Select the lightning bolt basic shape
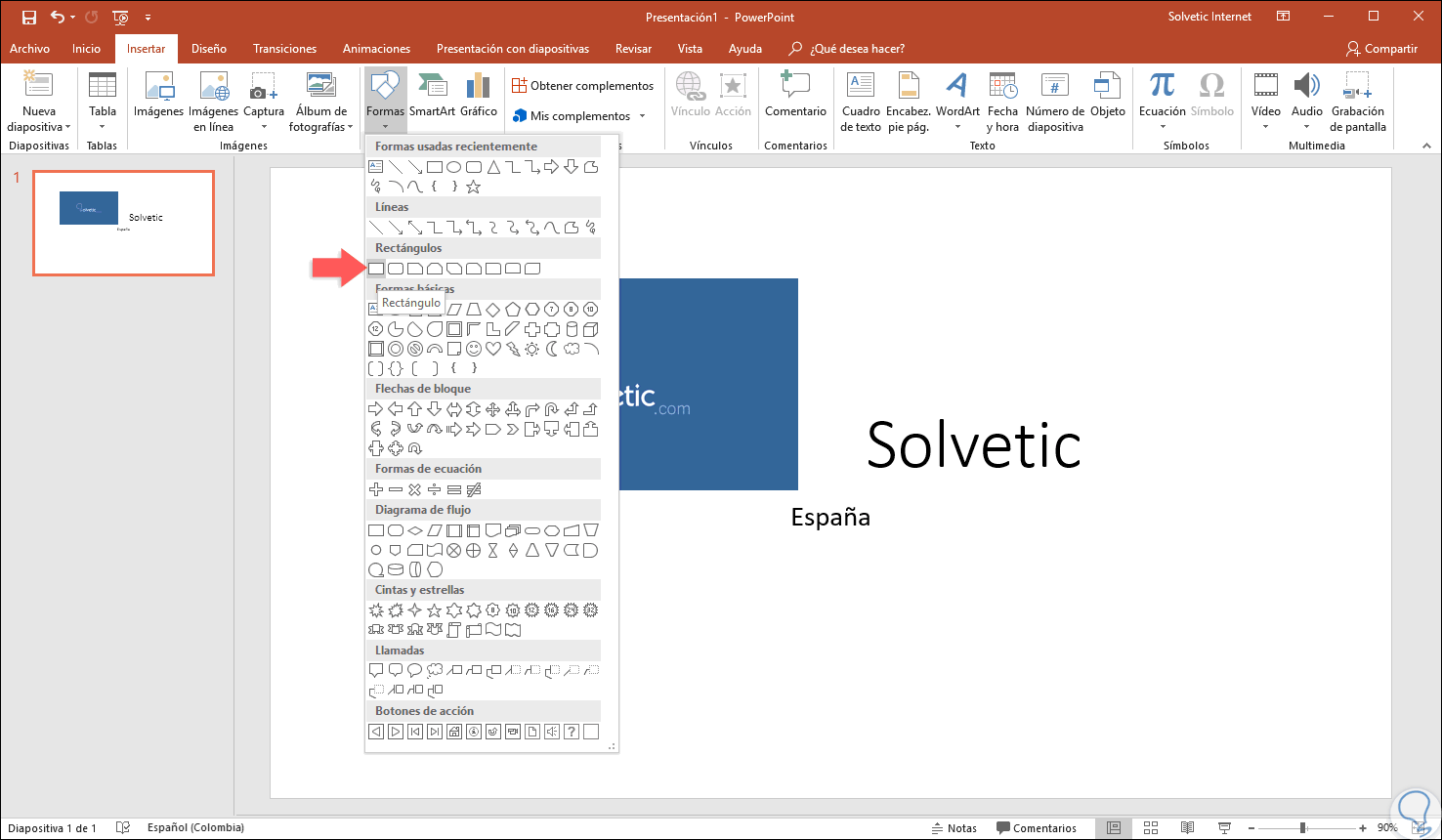Viewport: 1442px width, 840px height. (x=513, y=349)
